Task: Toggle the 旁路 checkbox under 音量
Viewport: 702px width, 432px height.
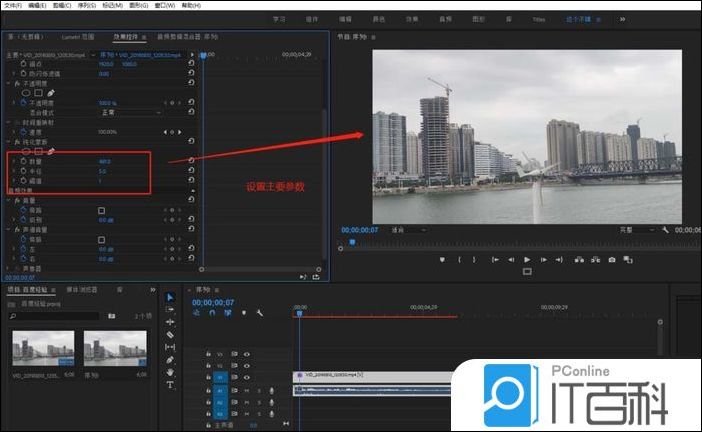Action: coord(101,211)
